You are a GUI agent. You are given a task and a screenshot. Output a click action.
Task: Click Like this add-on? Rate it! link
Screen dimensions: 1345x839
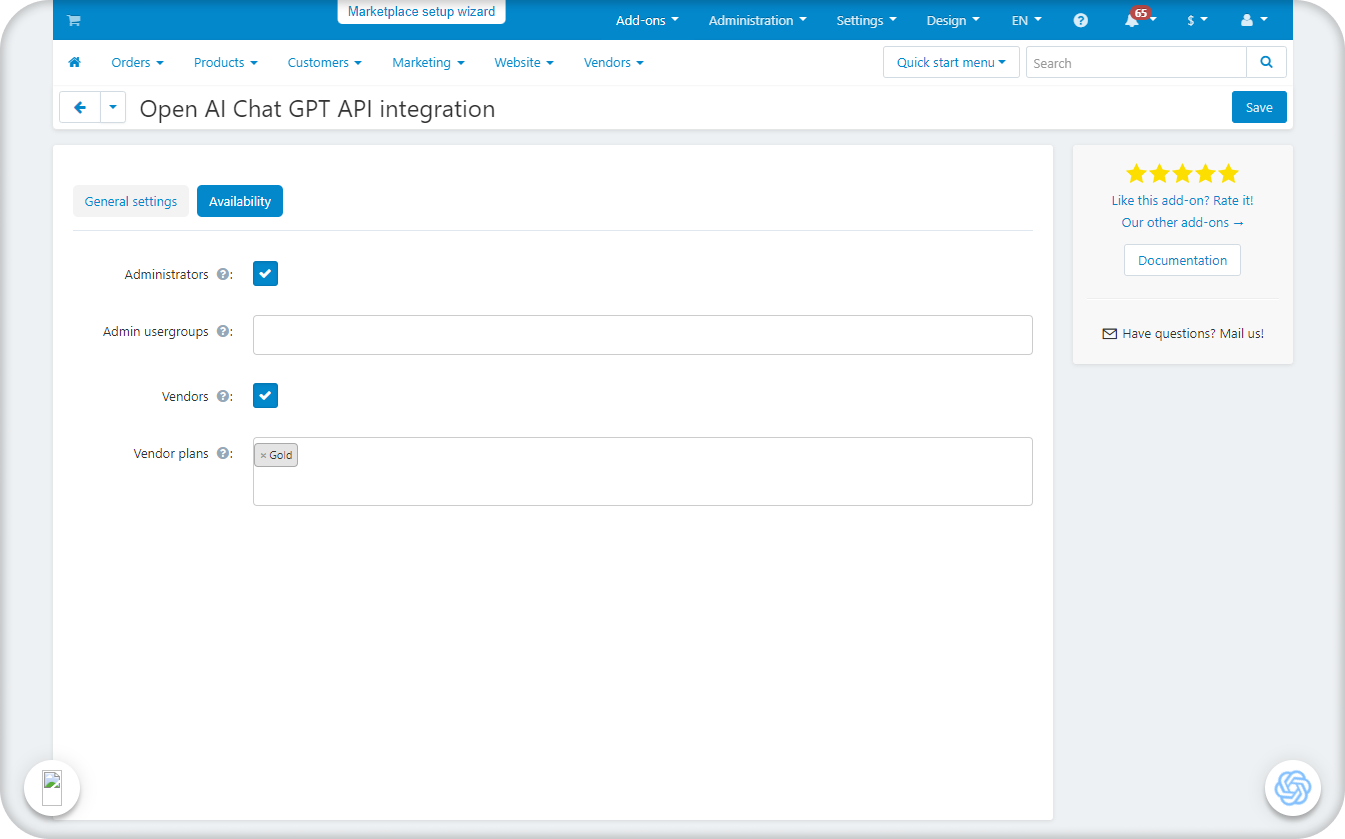pyautogui.click(x=1182, y=200)
